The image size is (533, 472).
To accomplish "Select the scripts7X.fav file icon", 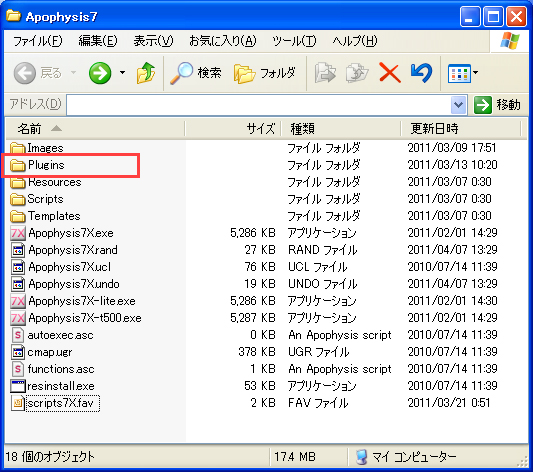I will click(18, 403).
